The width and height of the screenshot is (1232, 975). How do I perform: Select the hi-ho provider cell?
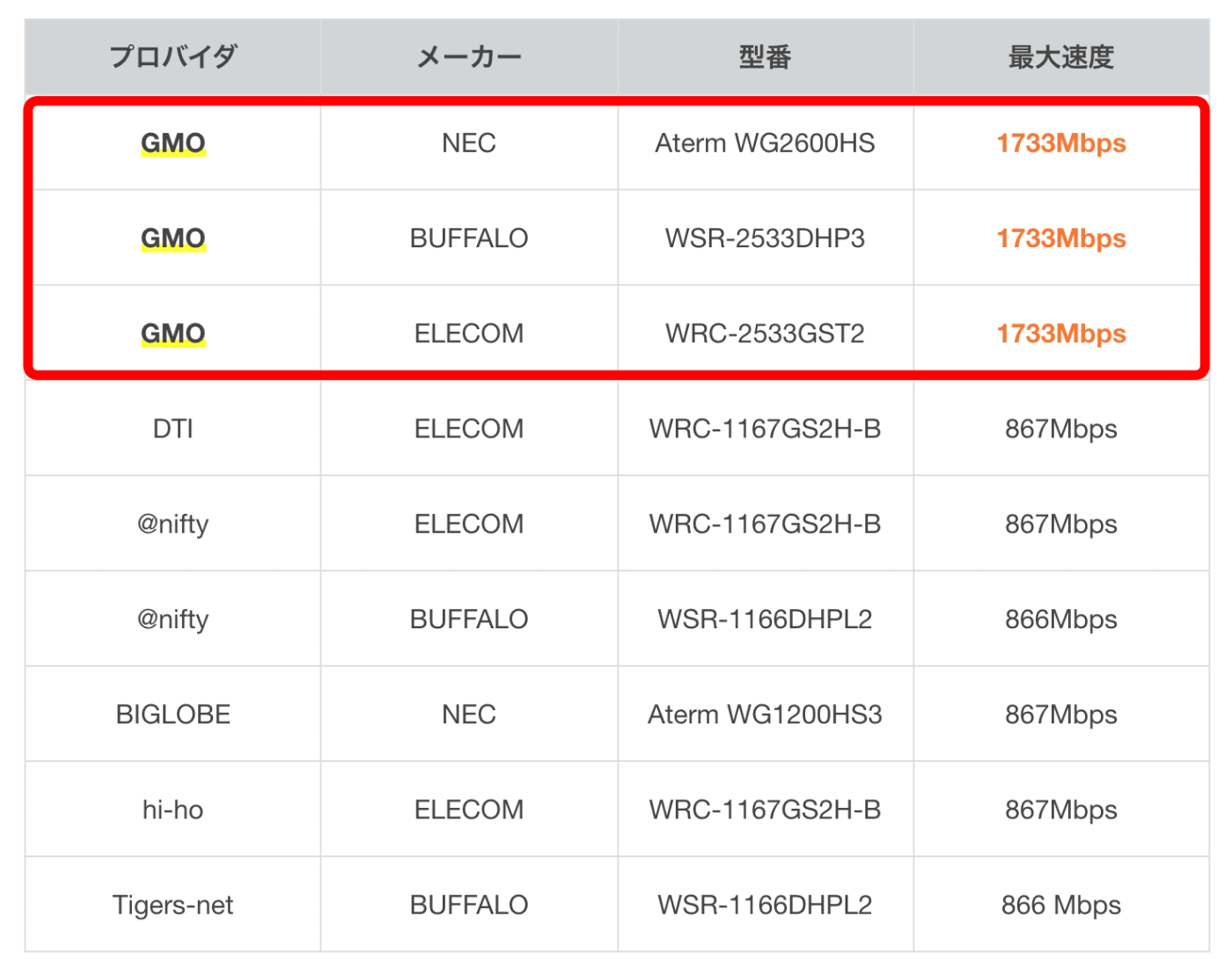pos(172,810)
